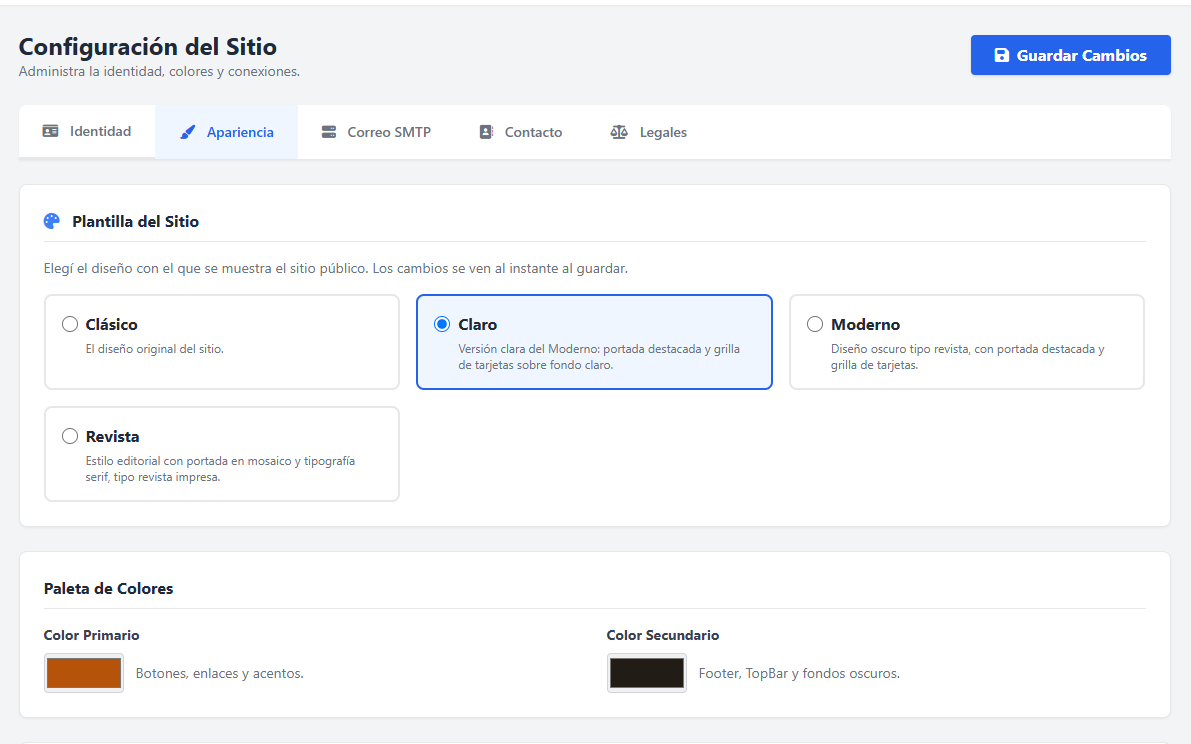Click the Paleta de Colores heading
The image size is (1191, 744).
(109, 588)
